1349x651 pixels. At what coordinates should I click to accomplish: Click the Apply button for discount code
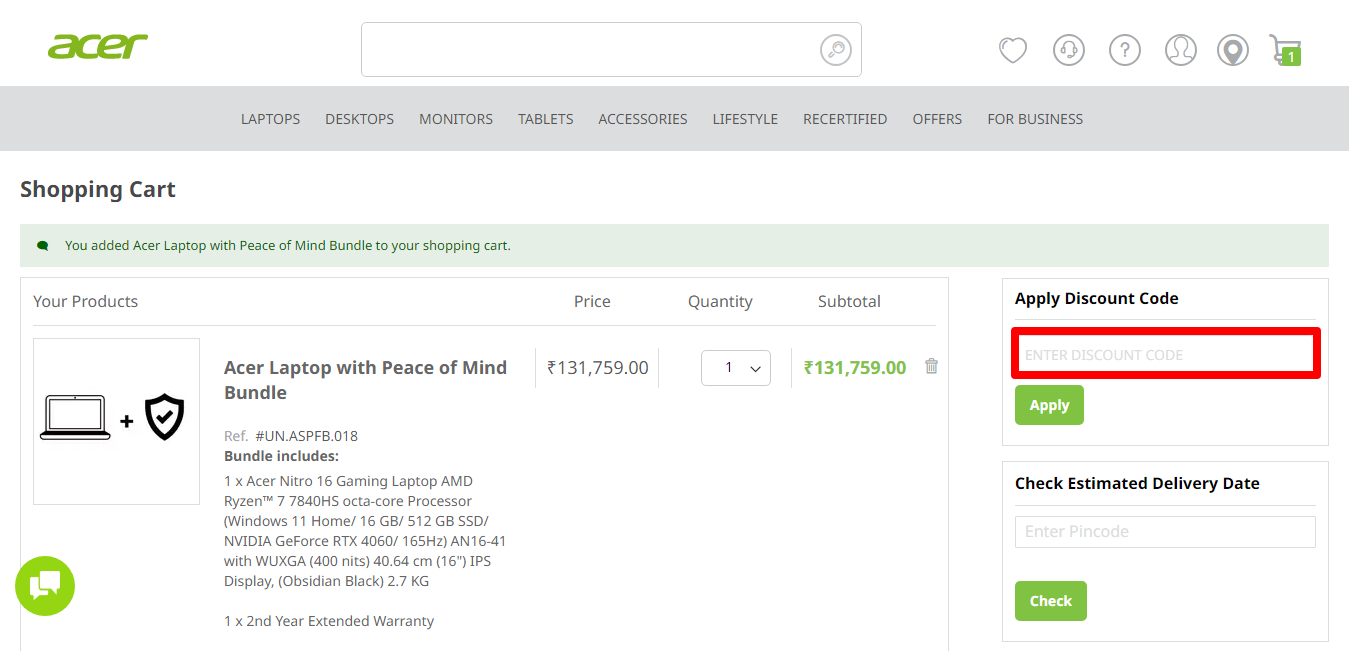1048,404
